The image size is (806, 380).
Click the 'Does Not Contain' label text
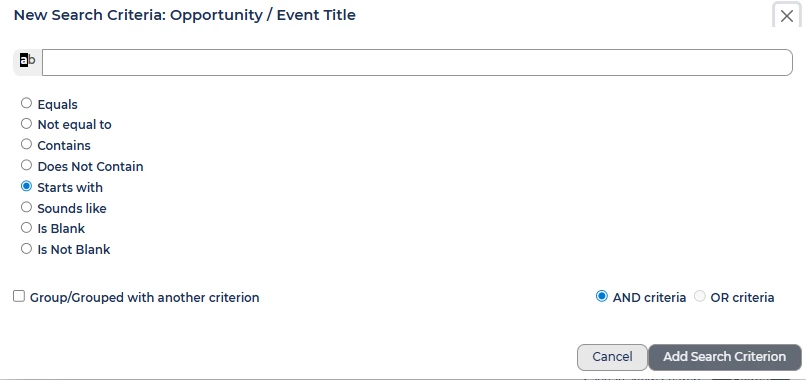[90, 167]
